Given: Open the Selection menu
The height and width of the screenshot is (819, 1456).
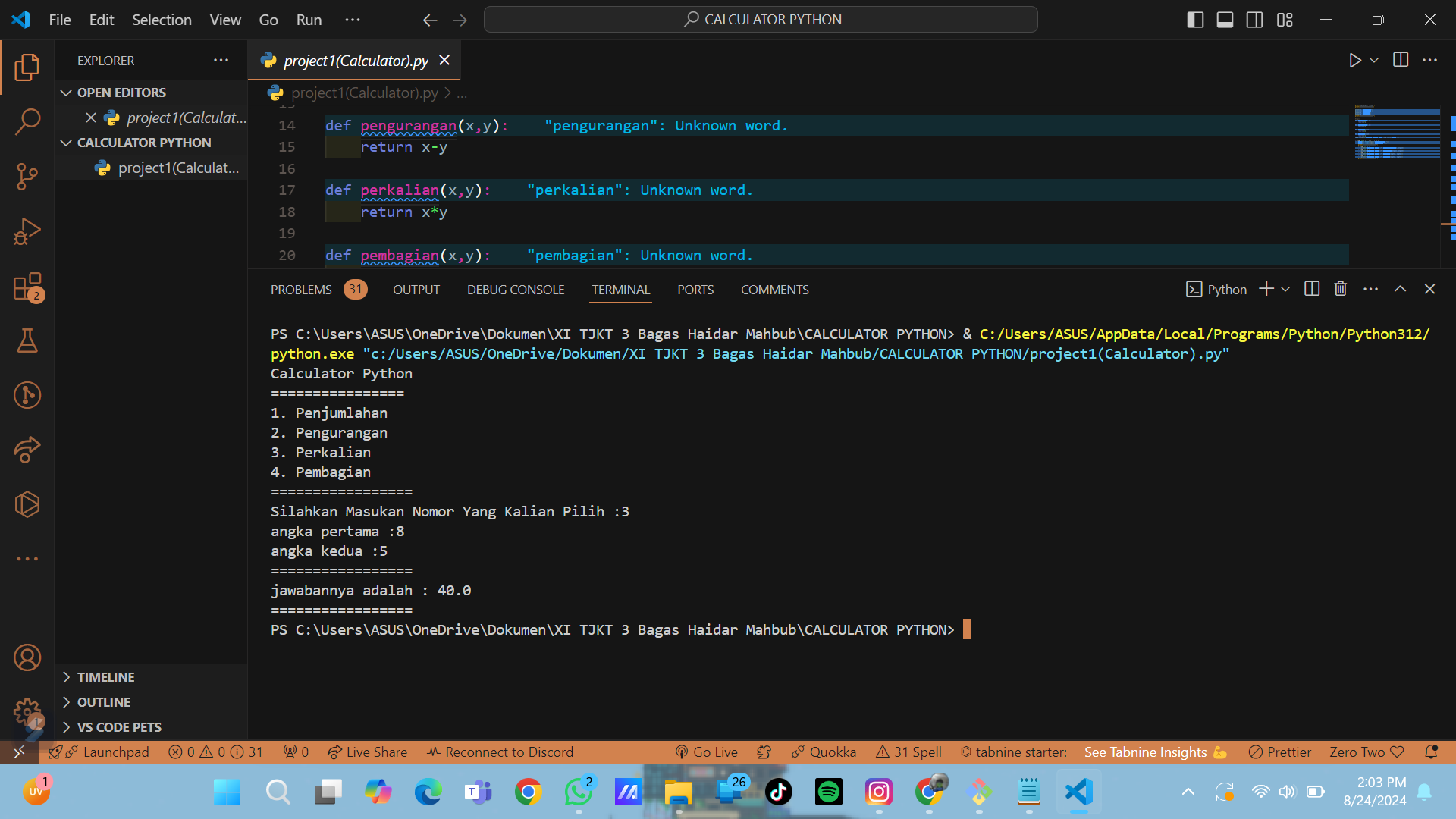Looking at the screenshot, I should [162, 20].
